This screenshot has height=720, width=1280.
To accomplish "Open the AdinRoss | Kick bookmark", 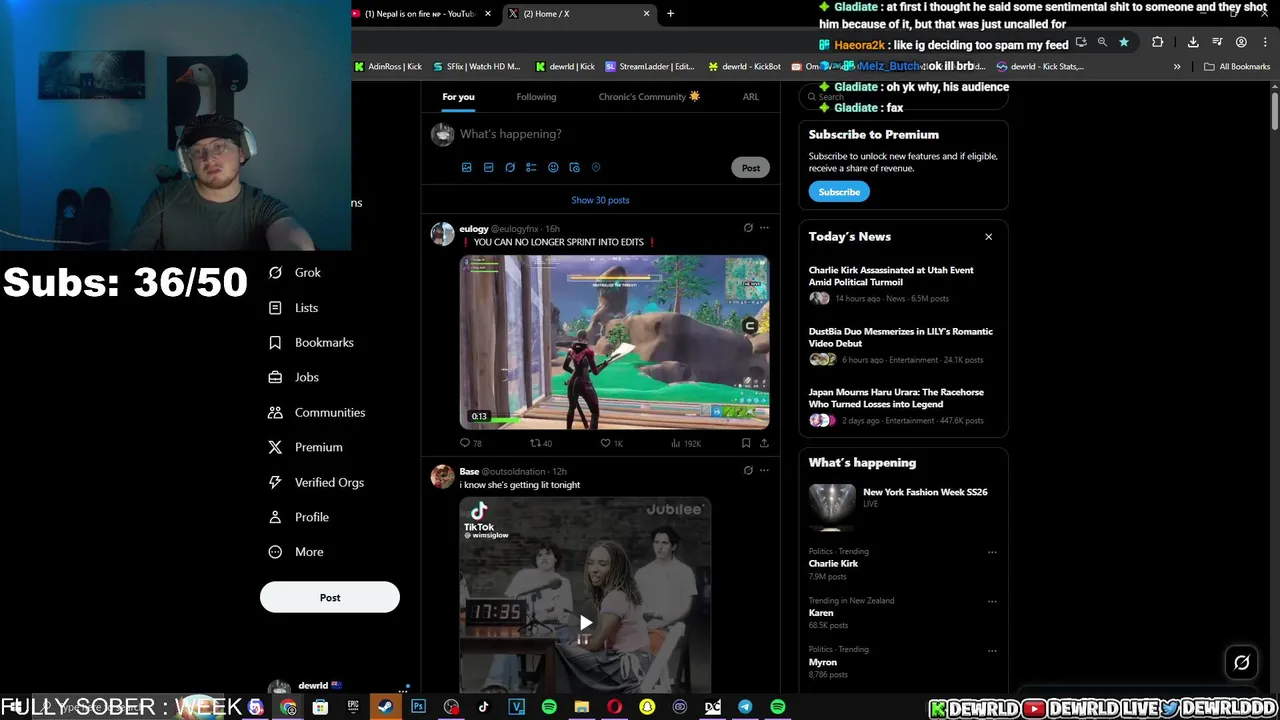I will click(x=389, y=67).
